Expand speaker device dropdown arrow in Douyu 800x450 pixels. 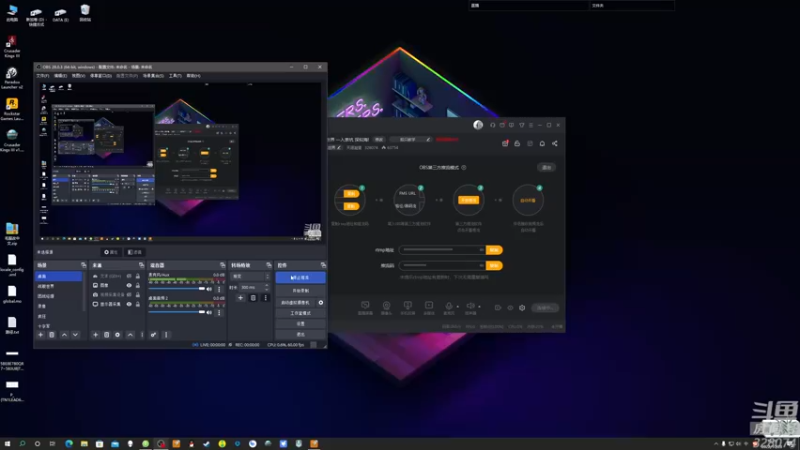[479, 307]
